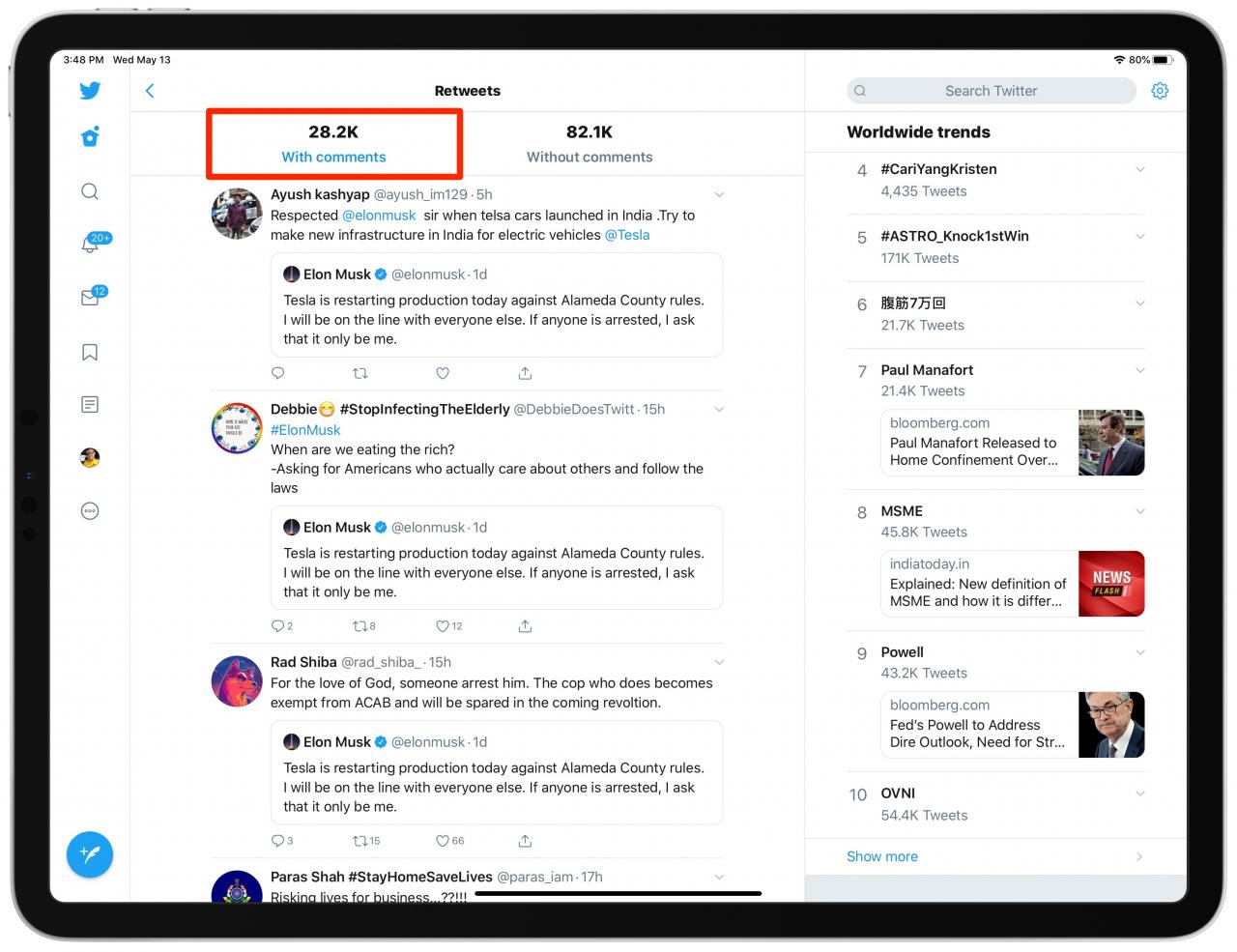
Task: Retweet Ayush kashyap's tweet
Action: (360, 373)
